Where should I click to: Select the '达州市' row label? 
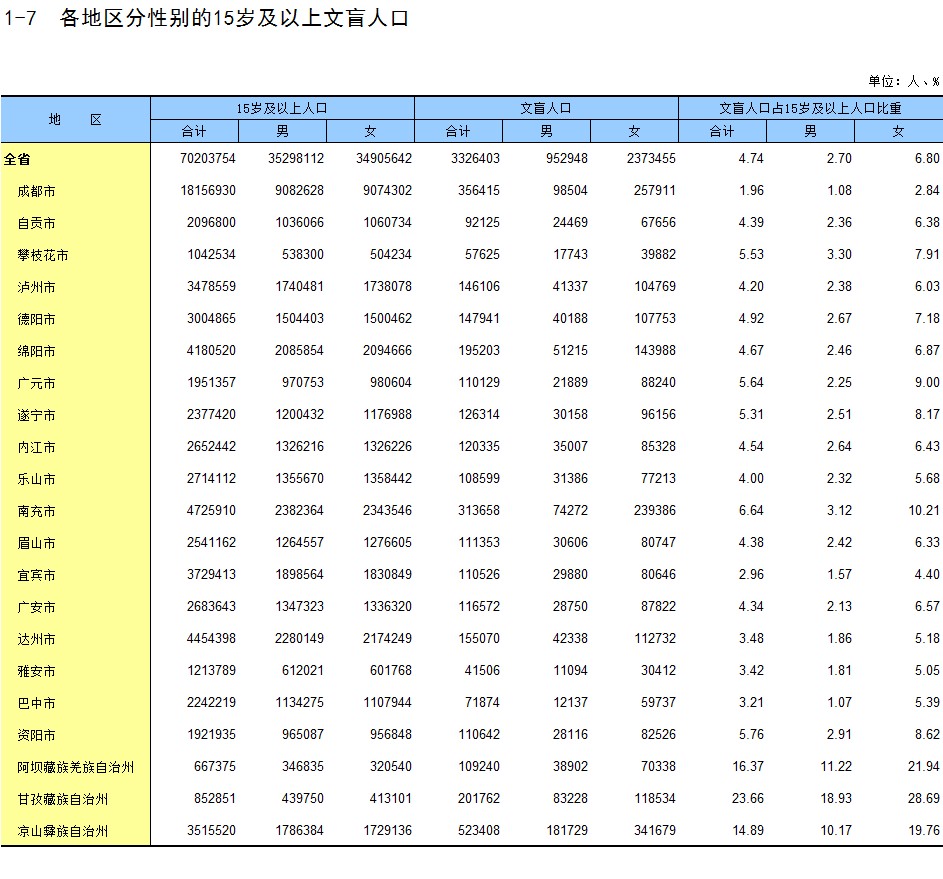pos(37,639)
